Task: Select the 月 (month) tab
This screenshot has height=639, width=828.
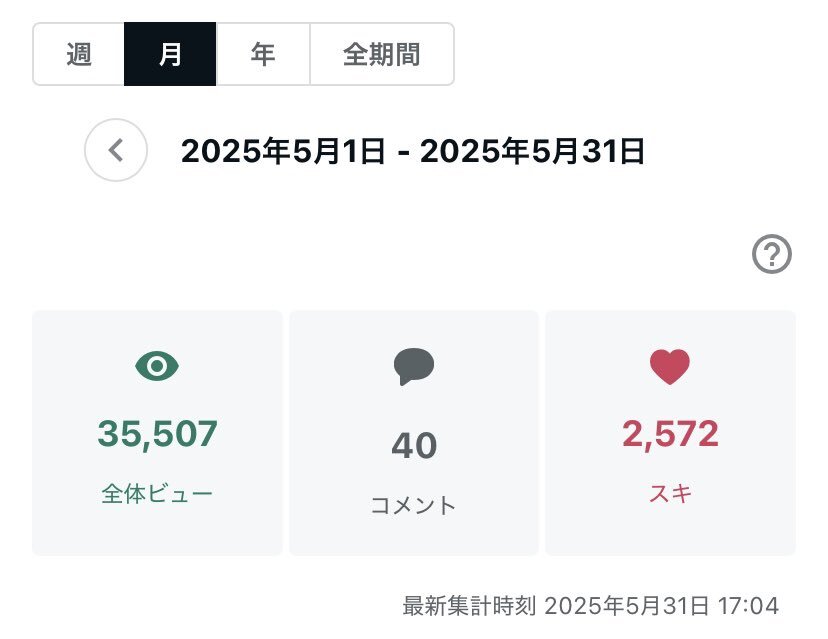Action: coord(170,54)
